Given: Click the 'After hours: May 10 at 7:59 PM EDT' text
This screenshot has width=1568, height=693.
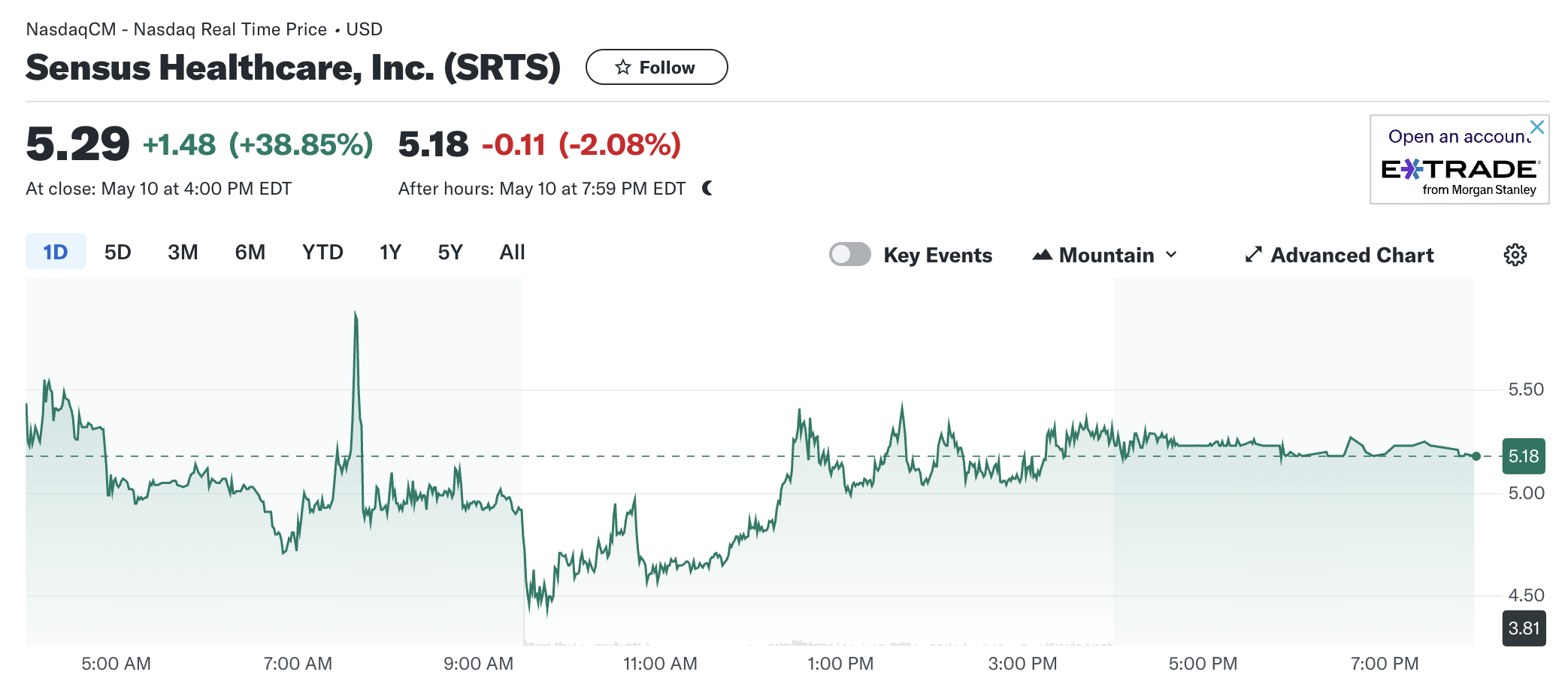Looking at the screenshot, I should (542, 189).
